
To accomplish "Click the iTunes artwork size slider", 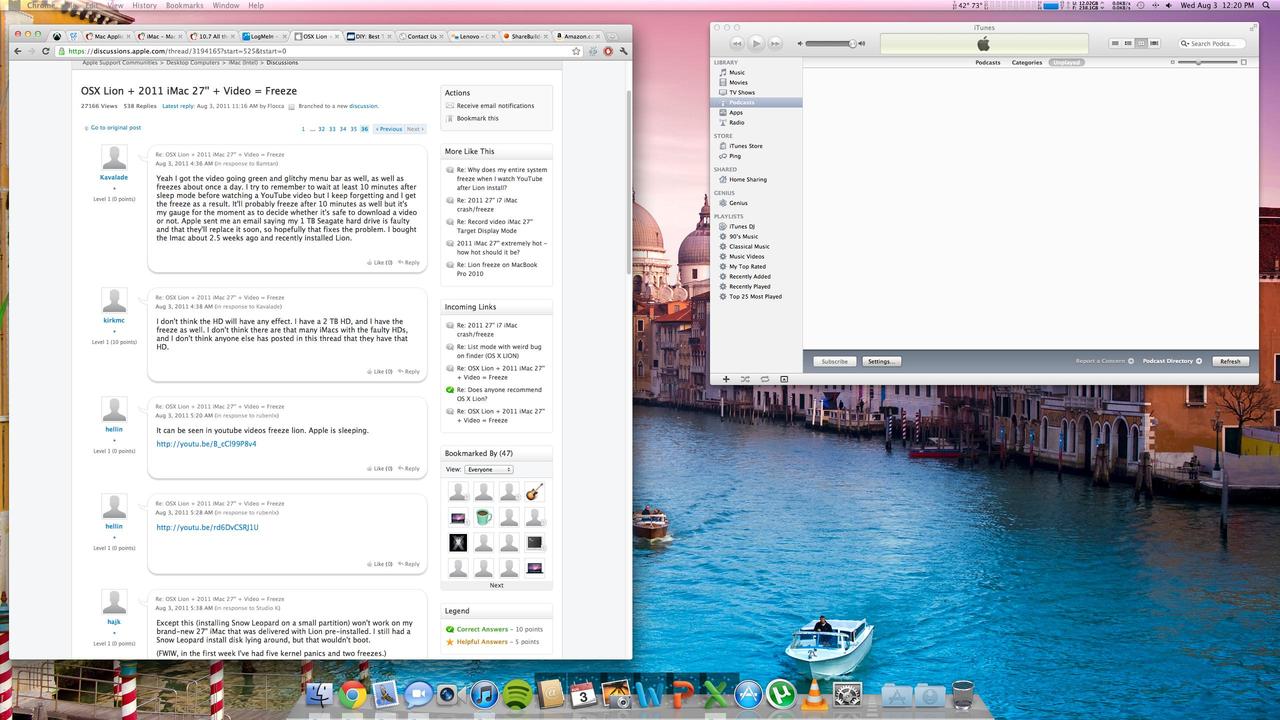I will 1207,62.
